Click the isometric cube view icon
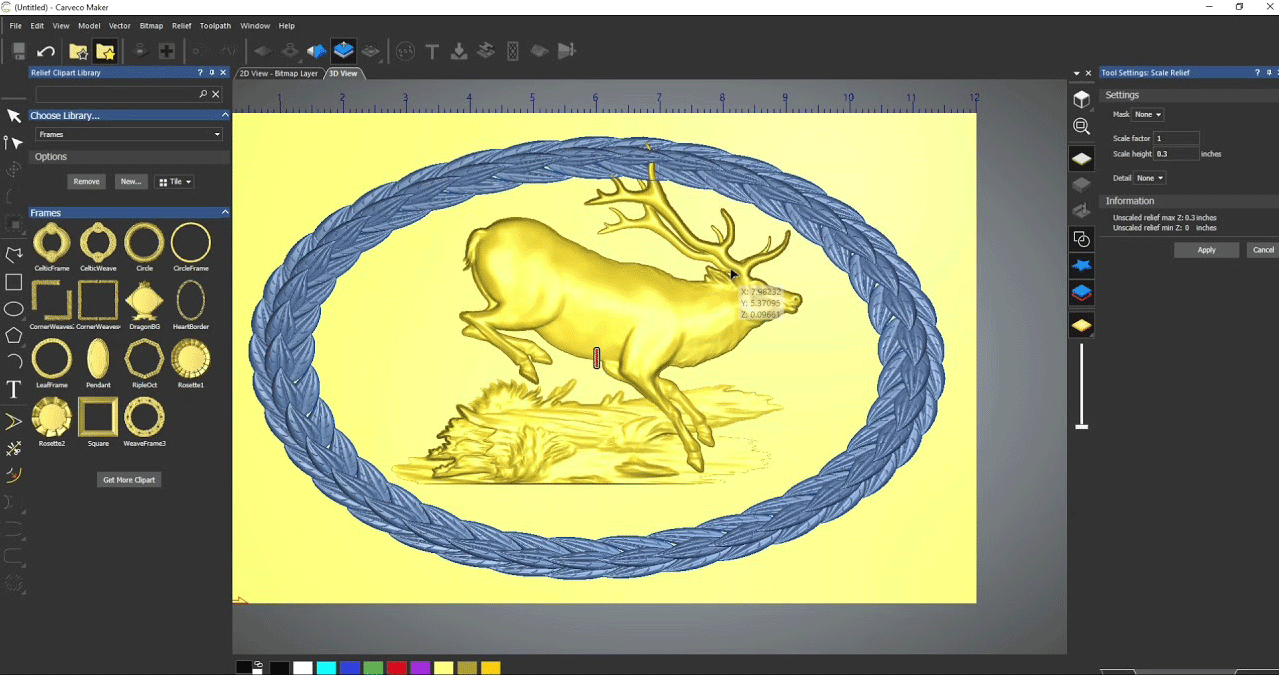1279x675 pixels. click(x=1081, y=99)
